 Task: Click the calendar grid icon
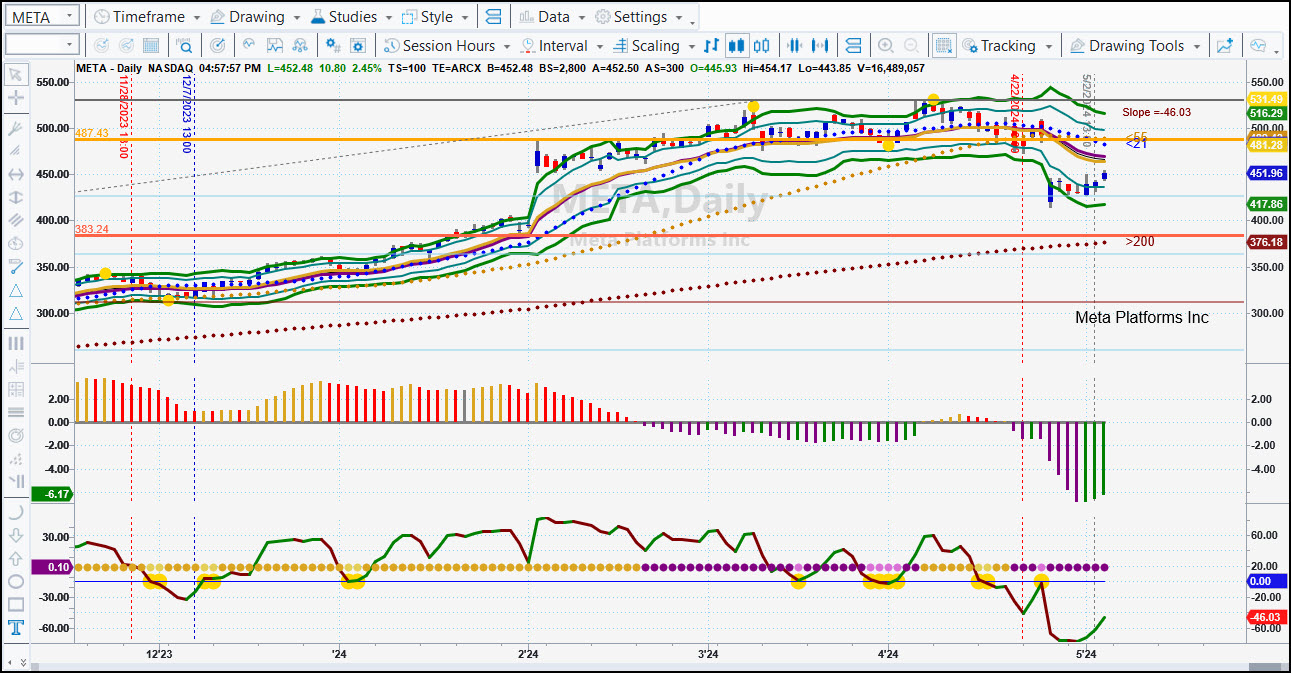(x=151, y=45)
